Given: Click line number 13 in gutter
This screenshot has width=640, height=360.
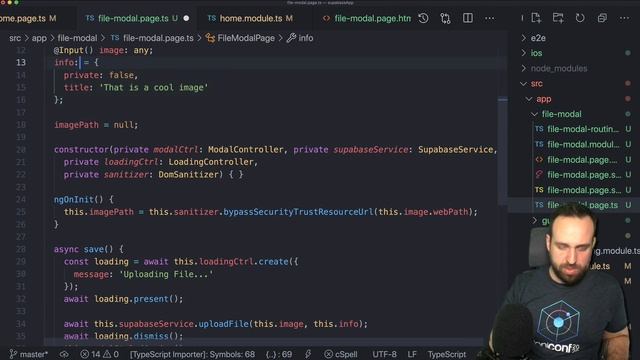Looking at the screenshot, I should (21, 62).
